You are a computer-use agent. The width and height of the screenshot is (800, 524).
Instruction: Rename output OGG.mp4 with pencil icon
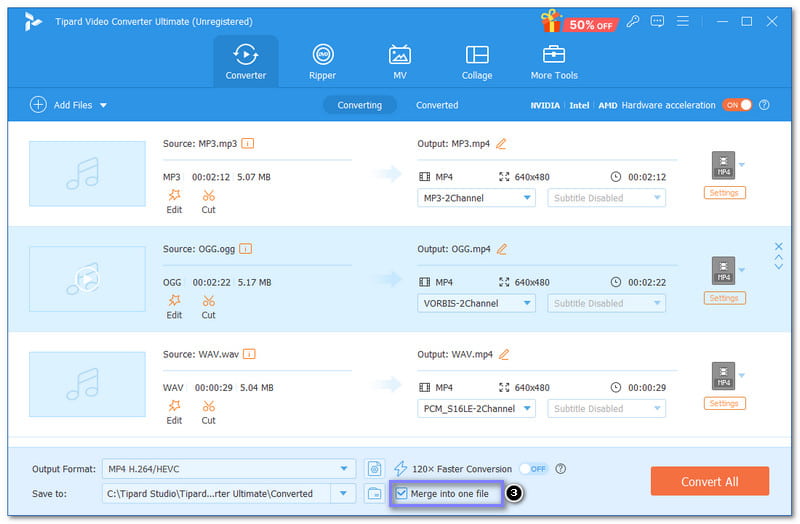[502, 249]
